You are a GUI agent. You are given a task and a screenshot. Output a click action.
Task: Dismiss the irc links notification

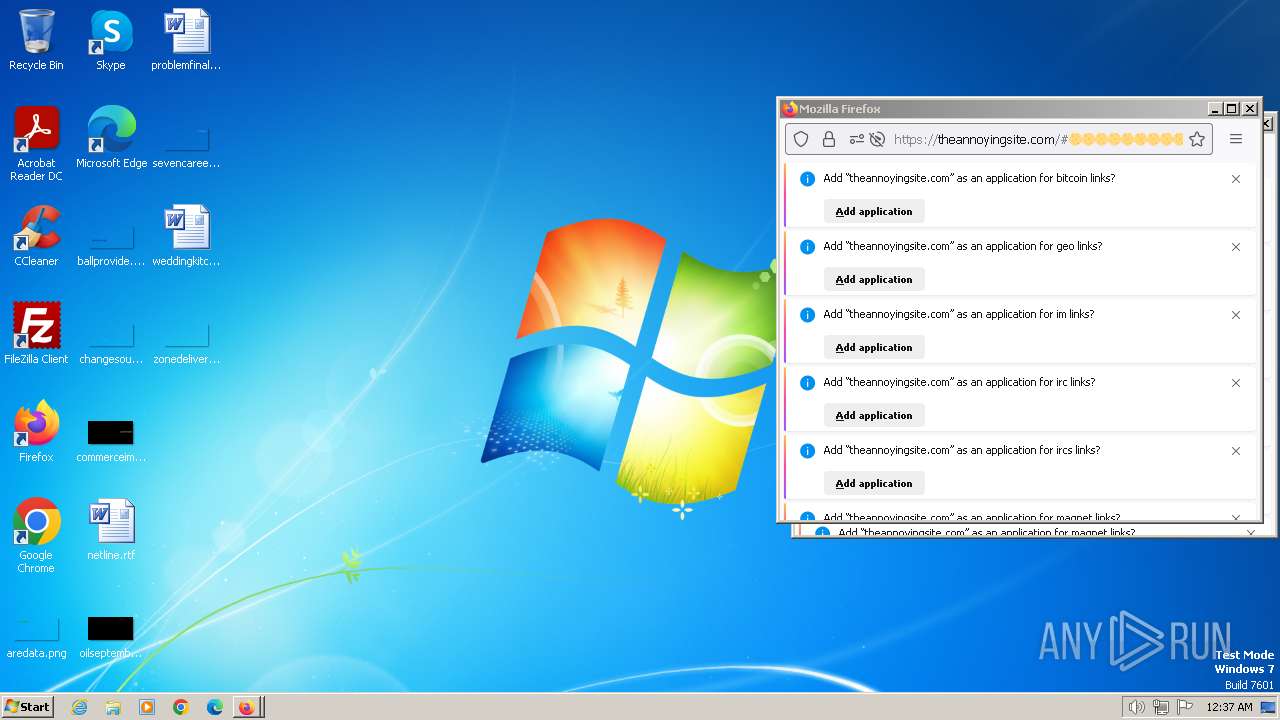coord(1236,383)
